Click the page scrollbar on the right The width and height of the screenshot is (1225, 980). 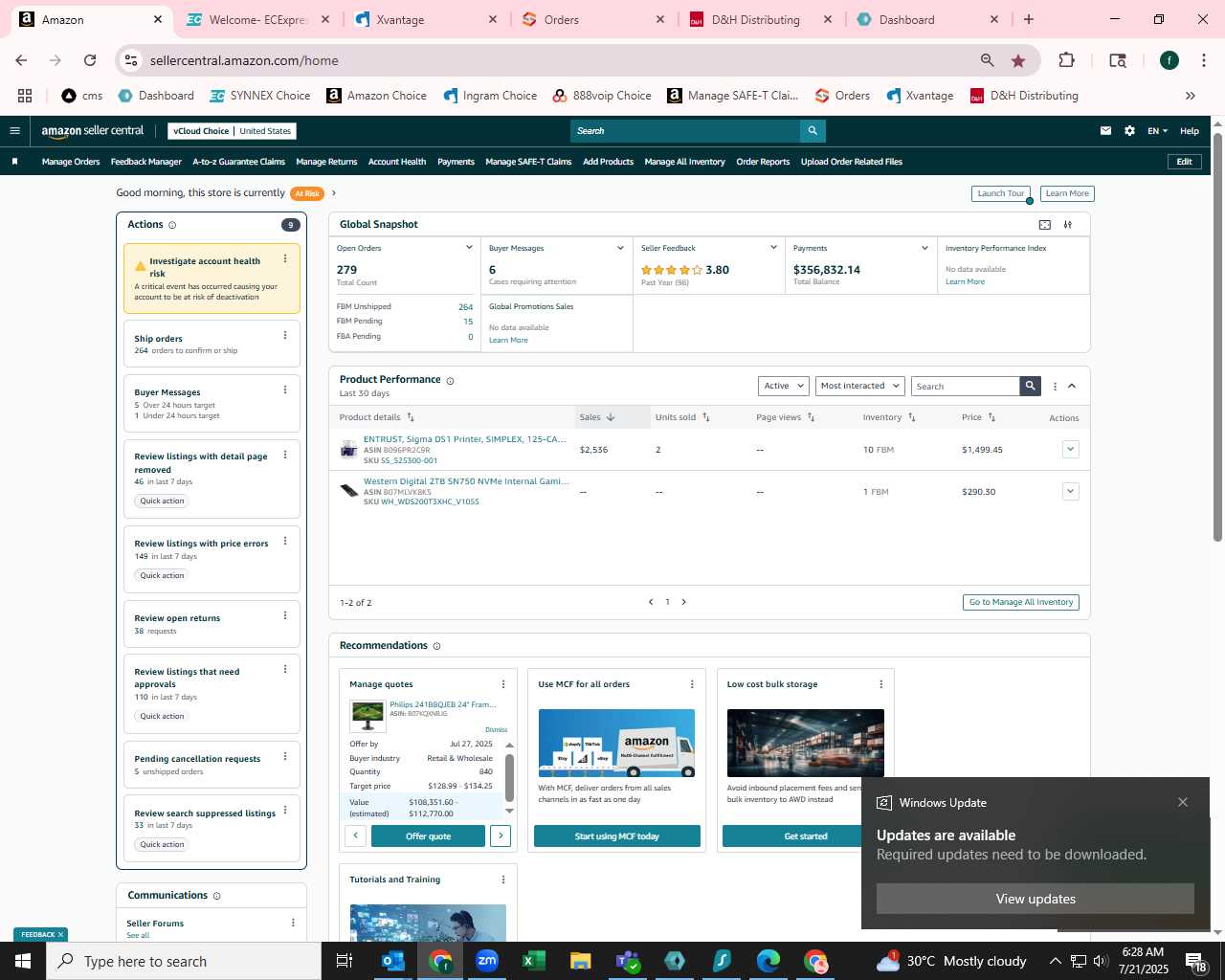coord(1217,335)
